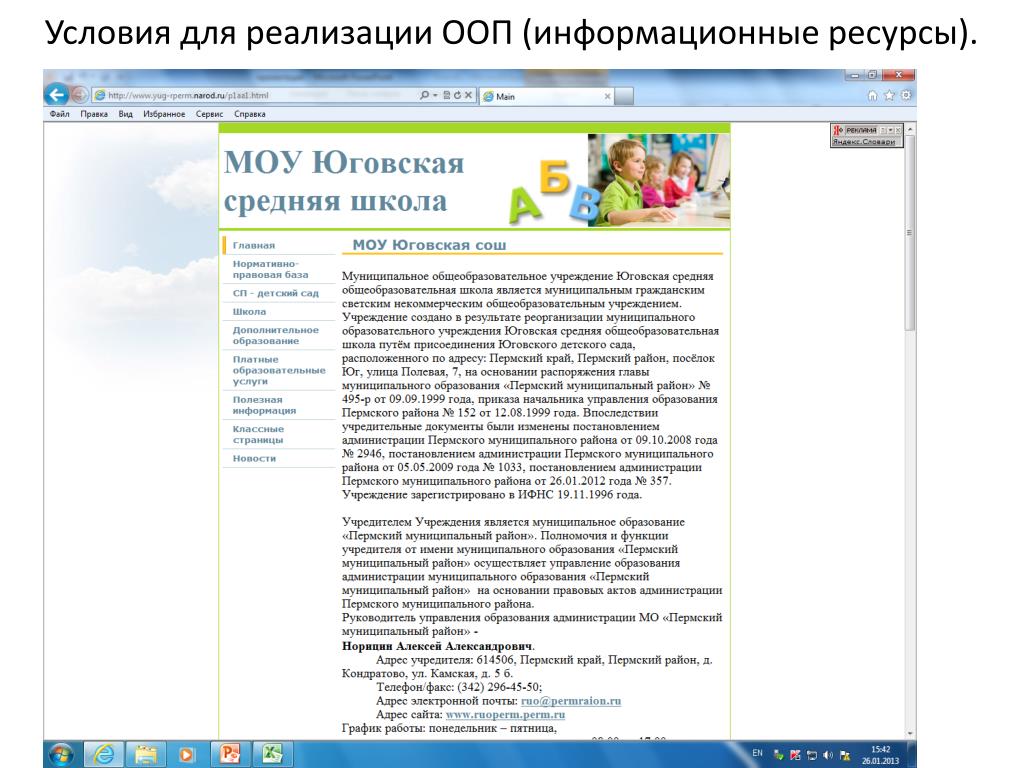Open Internet Explorer from the taskbar
This screenshot has height=768, width=1024.
click(103, 755)
